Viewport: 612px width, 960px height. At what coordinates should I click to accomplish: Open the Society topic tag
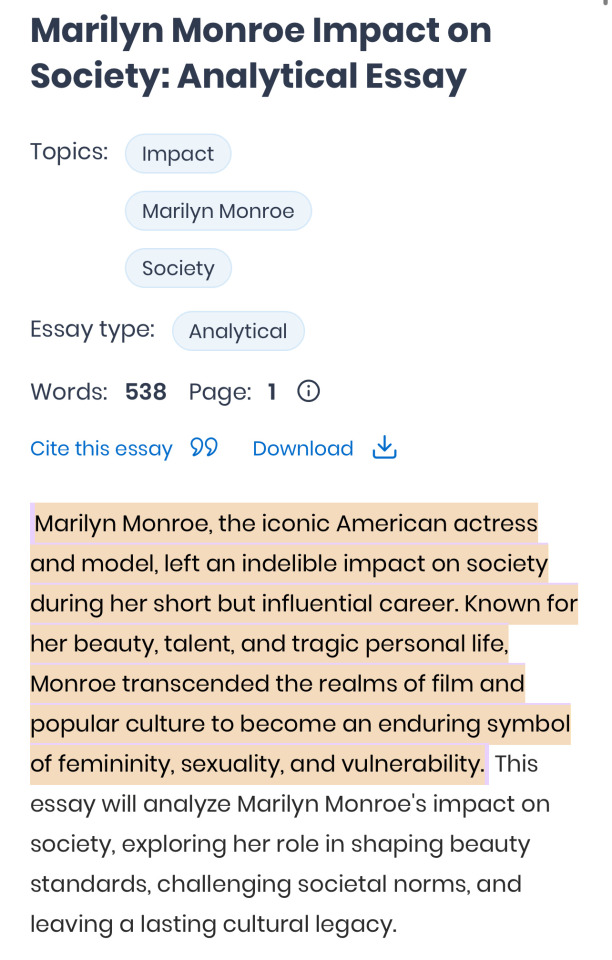coord(178,268)
